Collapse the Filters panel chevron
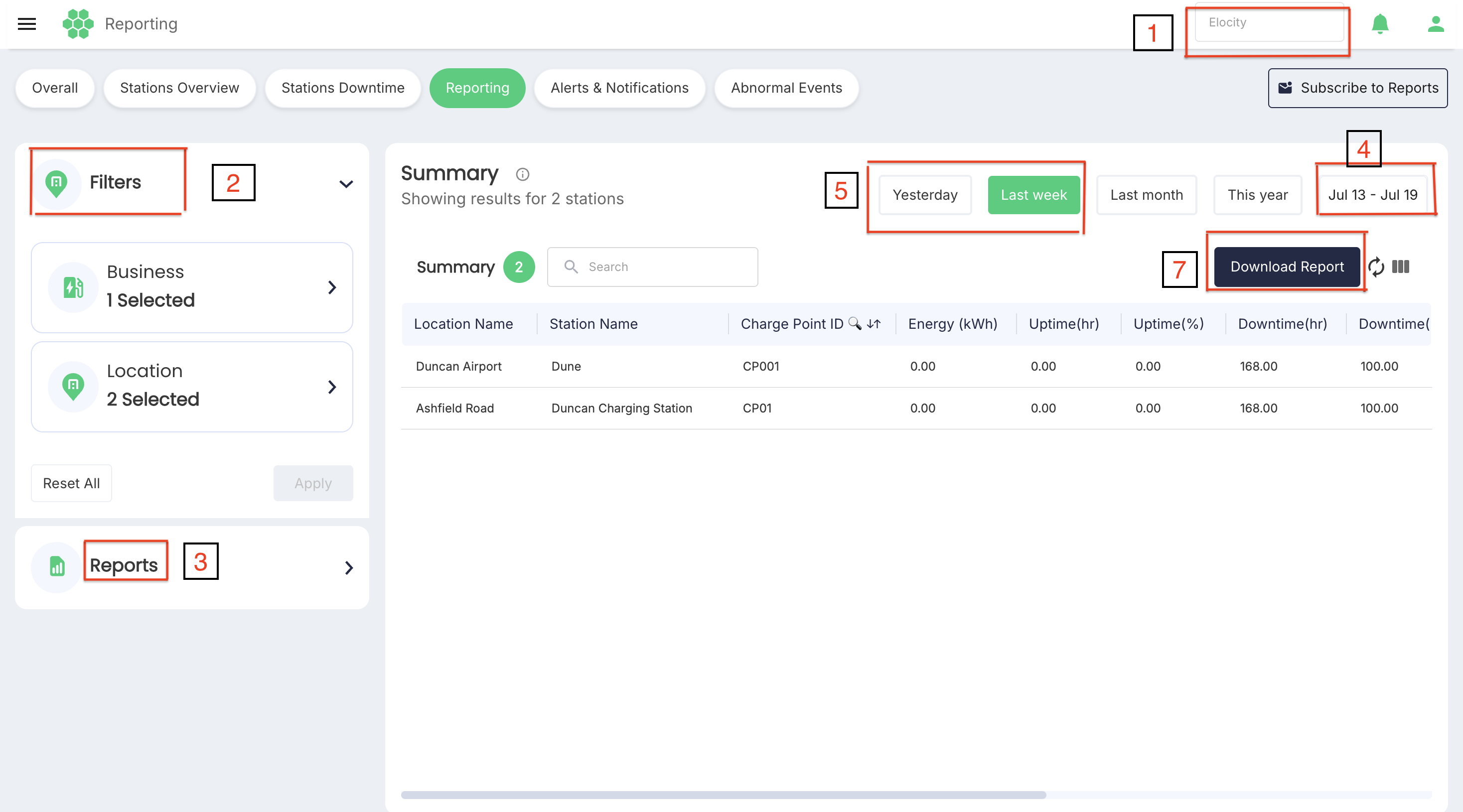This screenshot has width=1463, height=812. coord(346,184)
